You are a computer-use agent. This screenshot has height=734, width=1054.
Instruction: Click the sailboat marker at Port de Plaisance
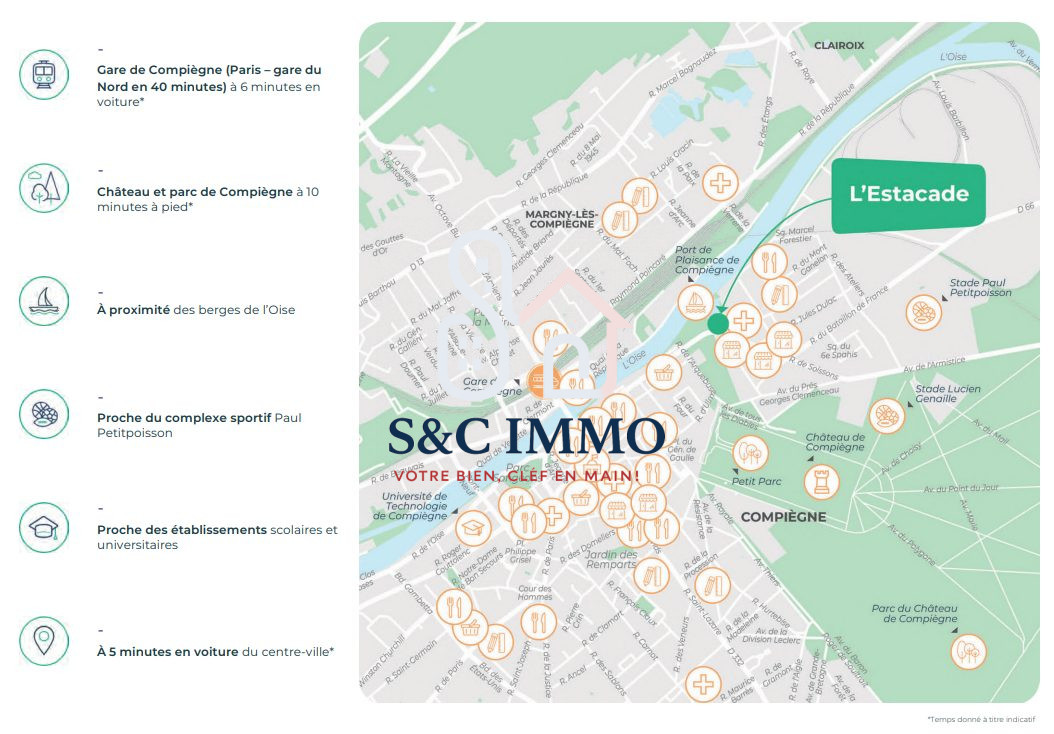point(695,301)
